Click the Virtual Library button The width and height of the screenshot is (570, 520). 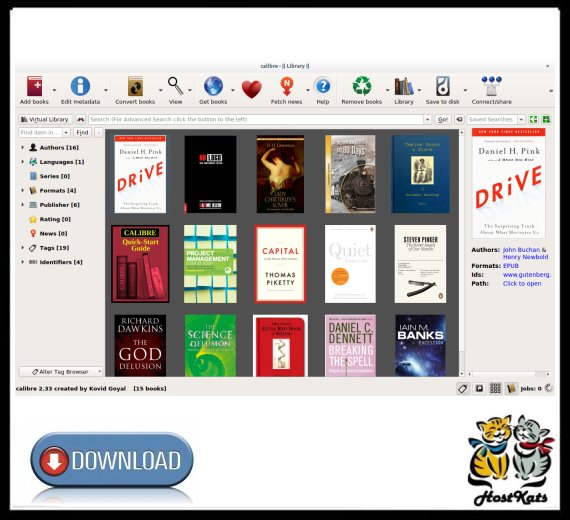pos(46,119)
